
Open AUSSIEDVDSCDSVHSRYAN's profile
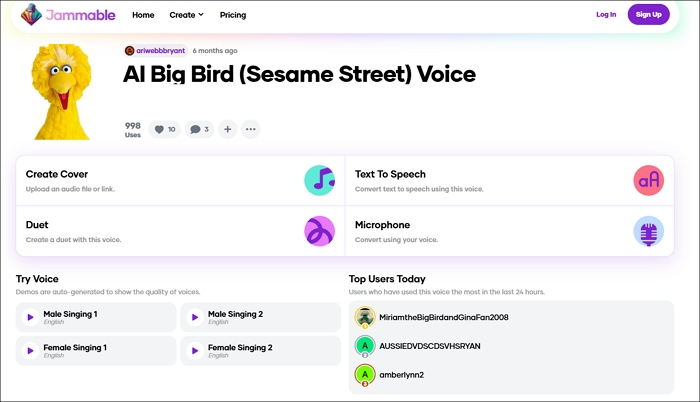tap(430, 346)
